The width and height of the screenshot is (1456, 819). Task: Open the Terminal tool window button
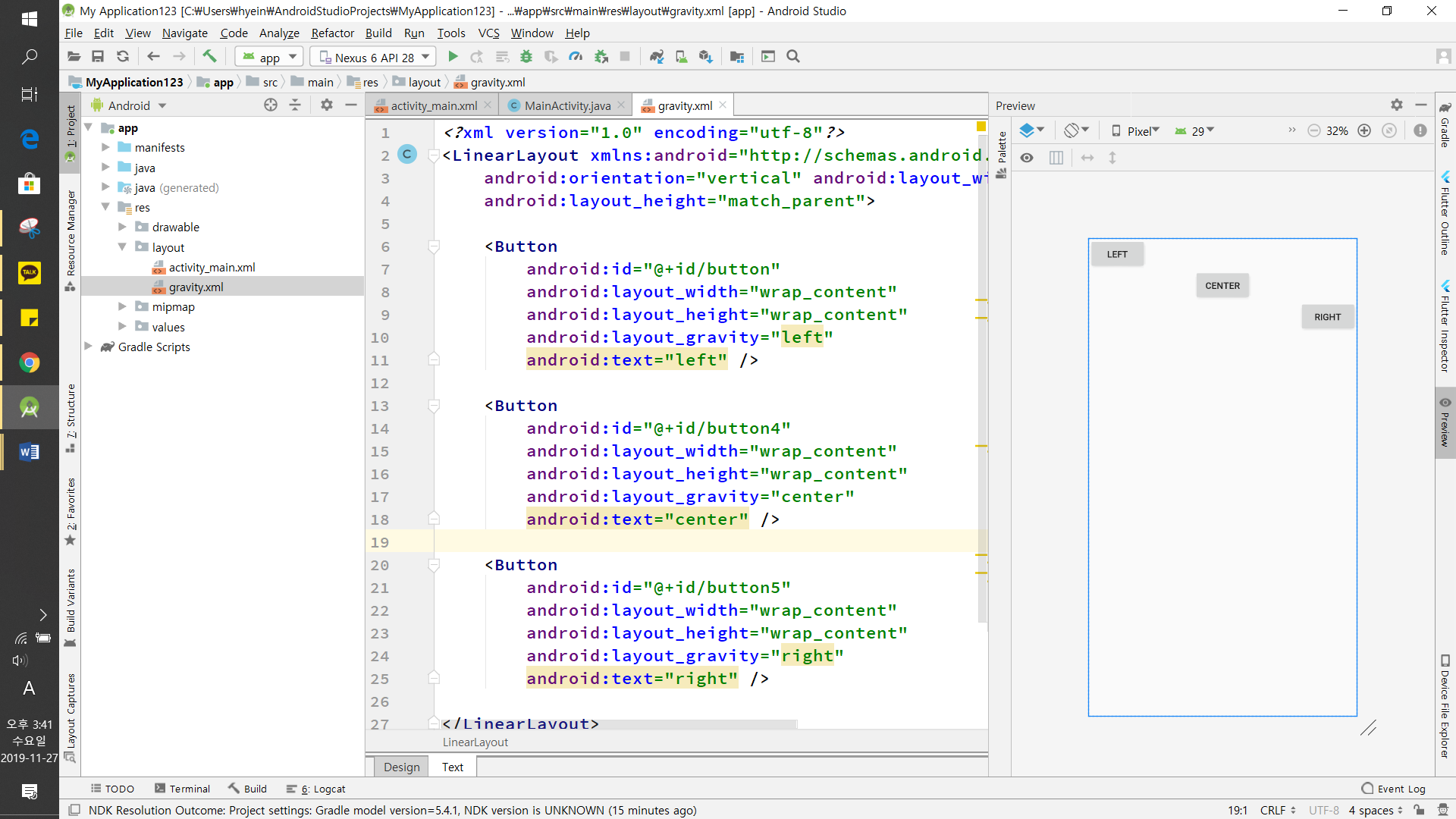click(x=182, y=789)
